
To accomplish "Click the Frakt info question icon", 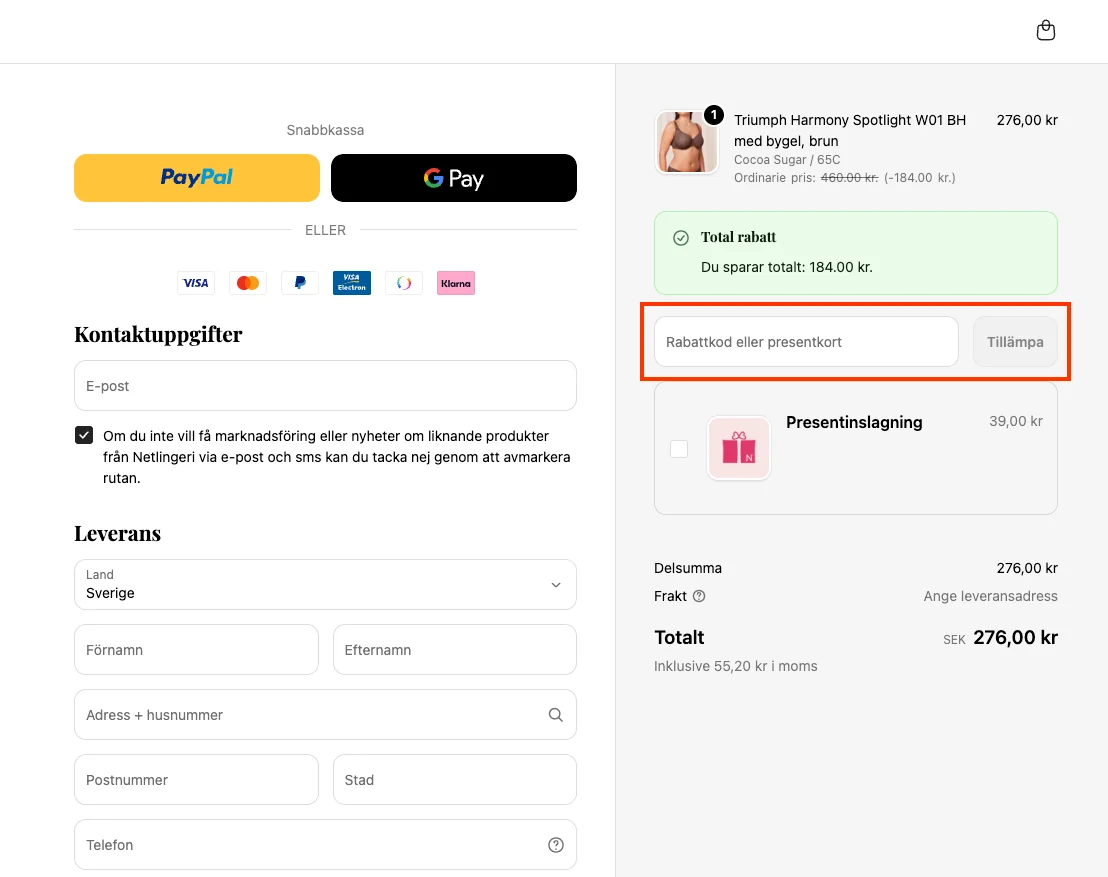I will 699,596.
